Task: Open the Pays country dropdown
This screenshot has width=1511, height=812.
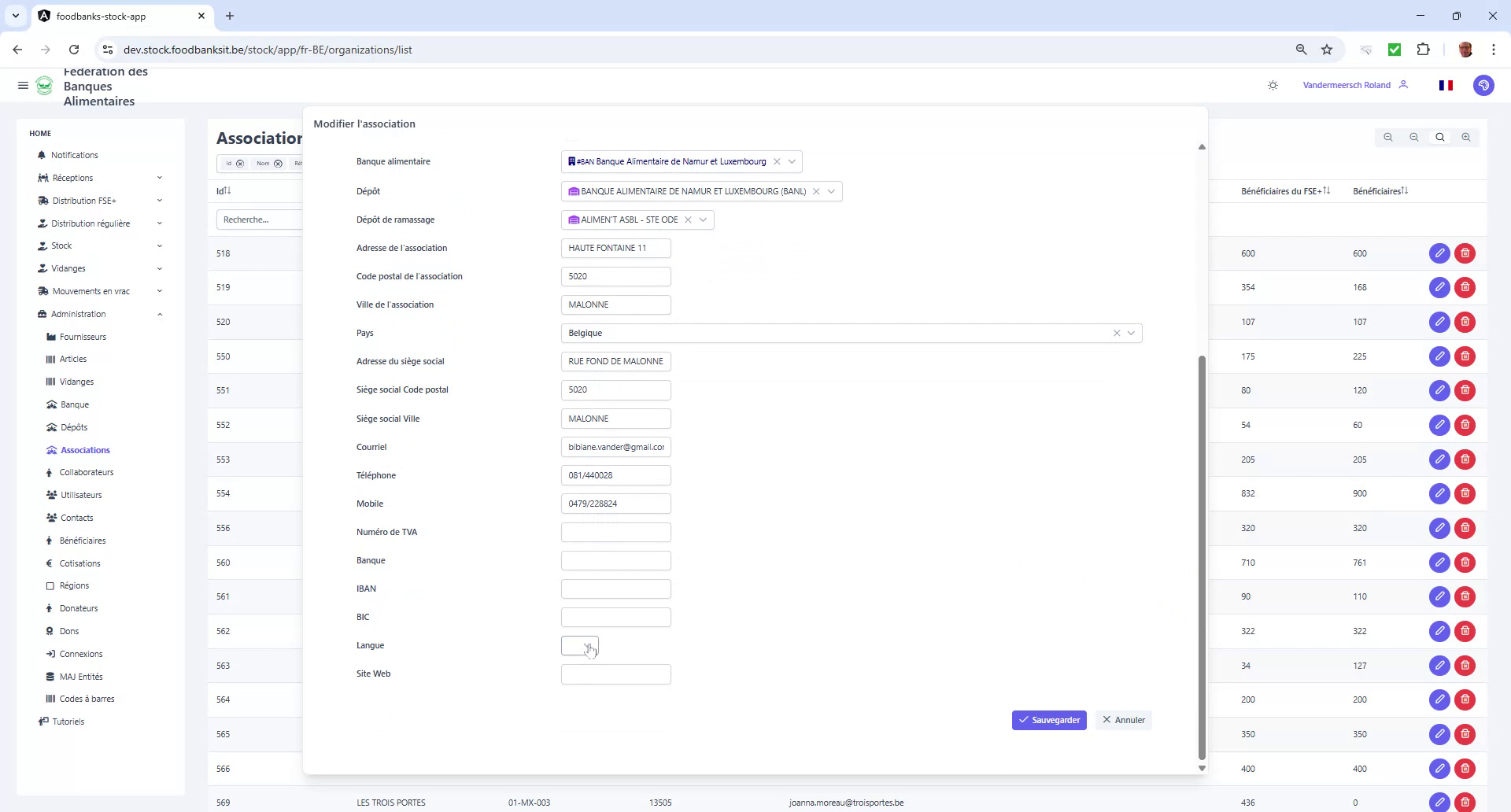Action: [1132, 333]
